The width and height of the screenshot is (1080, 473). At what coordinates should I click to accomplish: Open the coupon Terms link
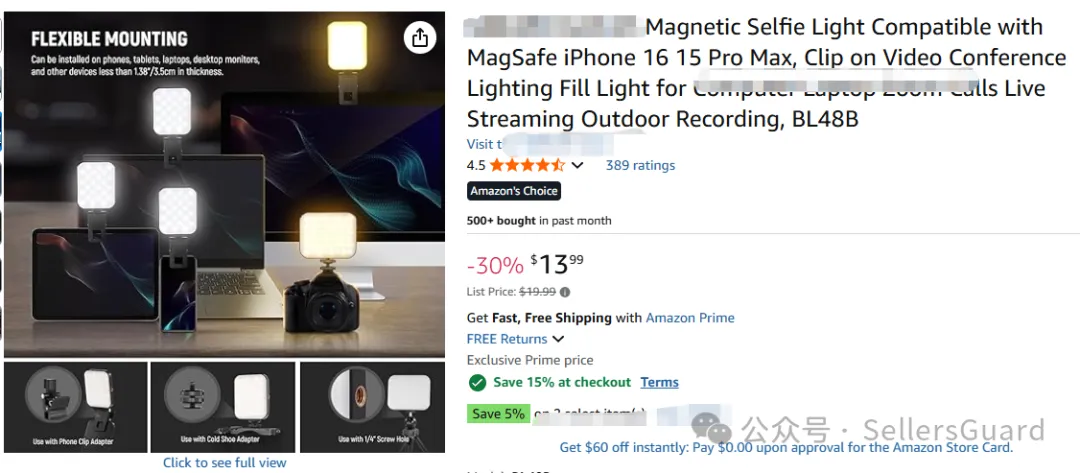click(659, 382)
